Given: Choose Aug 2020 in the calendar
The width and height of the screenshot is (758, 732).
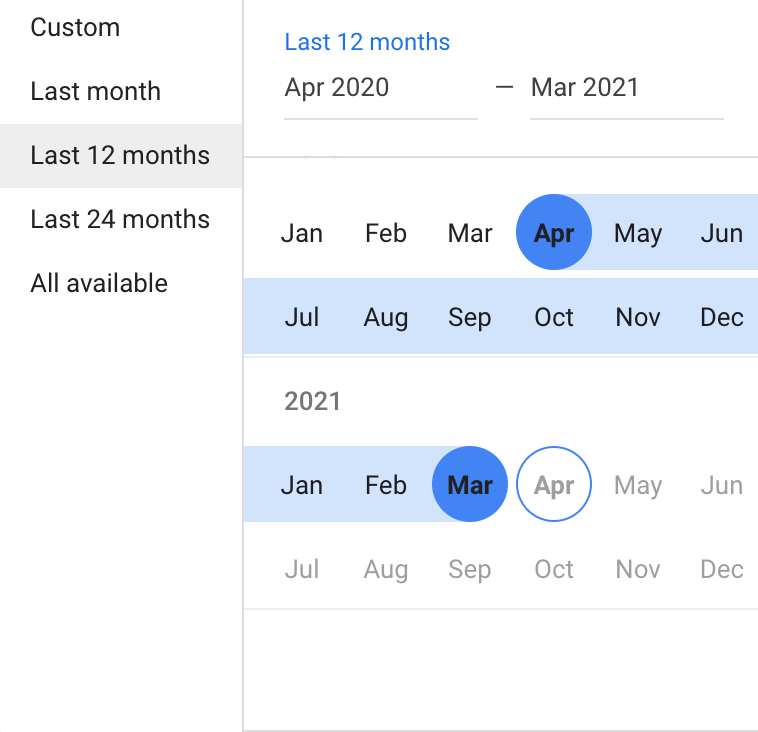Looking at the screenshot, I should pos(385,317).
